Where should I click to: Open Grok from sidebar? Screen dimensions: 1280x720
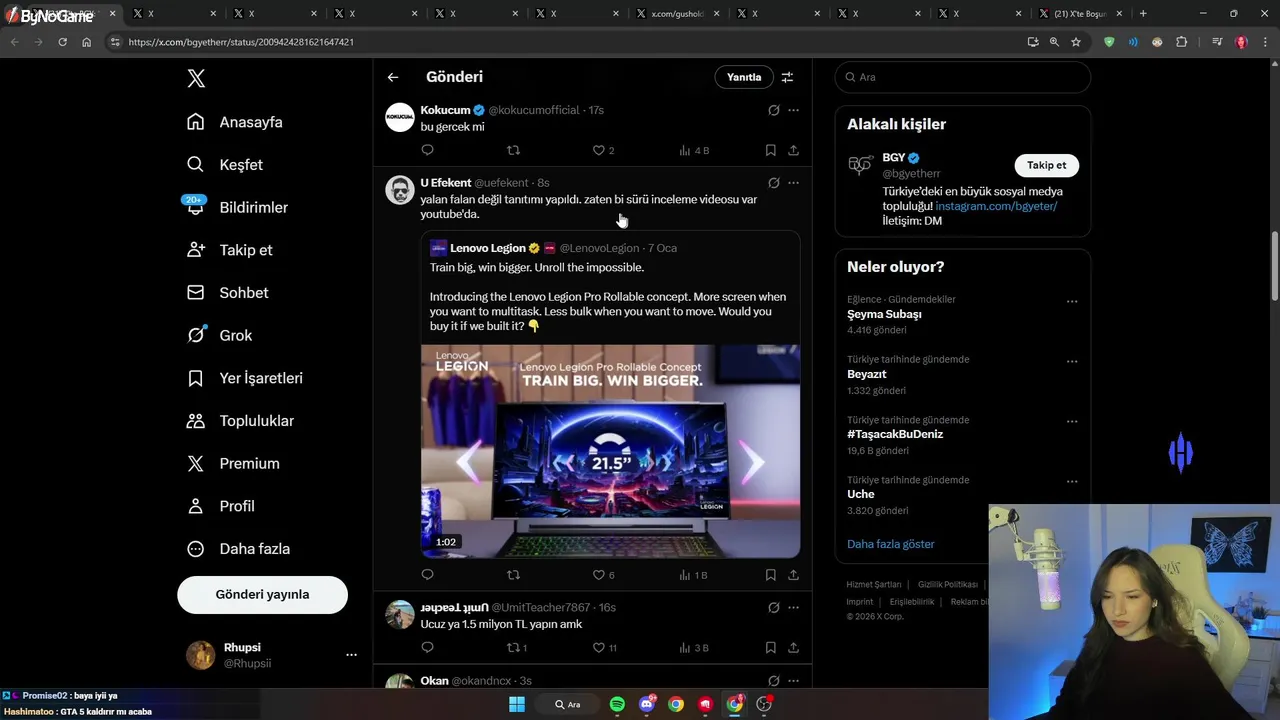click(x=220, y=335)
